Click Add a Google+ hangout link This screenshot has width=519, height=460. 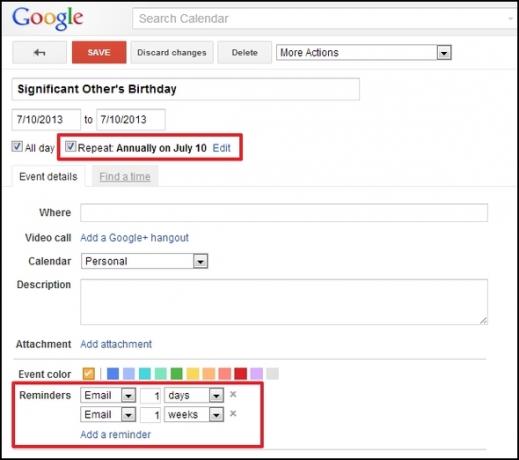click(x=135, y=238)
